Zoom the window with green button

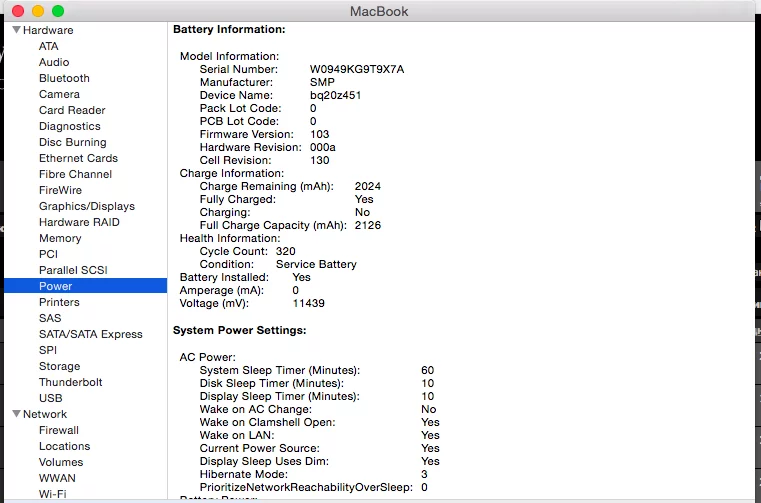pyautogui.click(x=58, y=11)
